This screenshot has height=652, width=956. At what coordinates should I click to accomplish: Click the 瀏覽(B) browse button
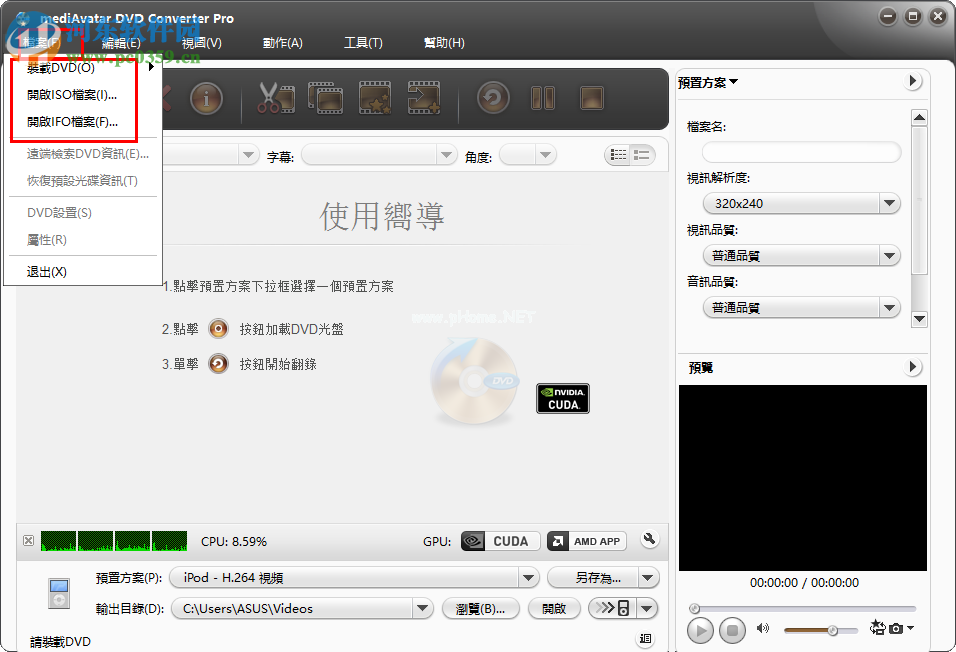(x=481, y=608)
